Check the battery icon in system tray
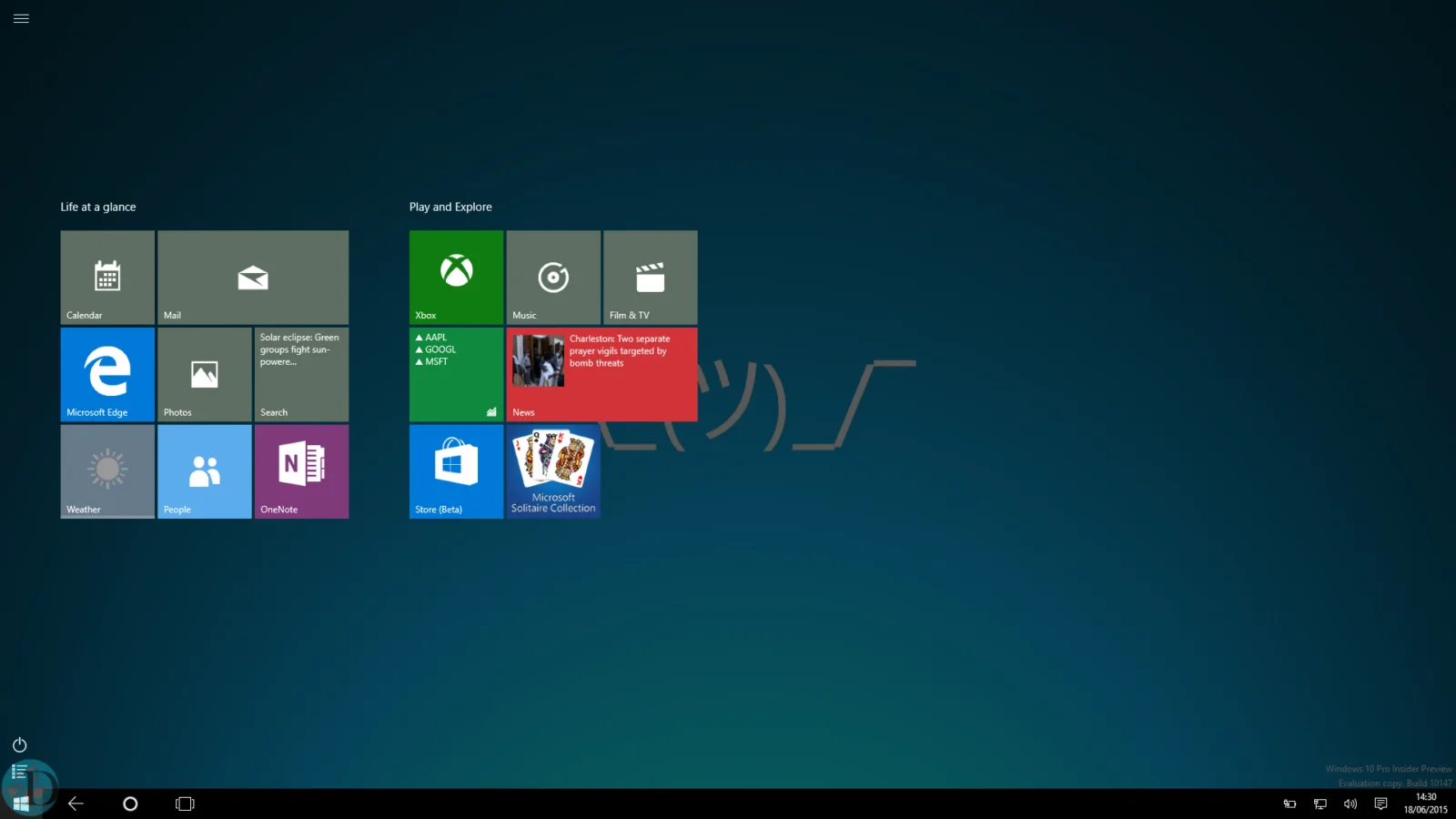 click(x=1289, y=804)
